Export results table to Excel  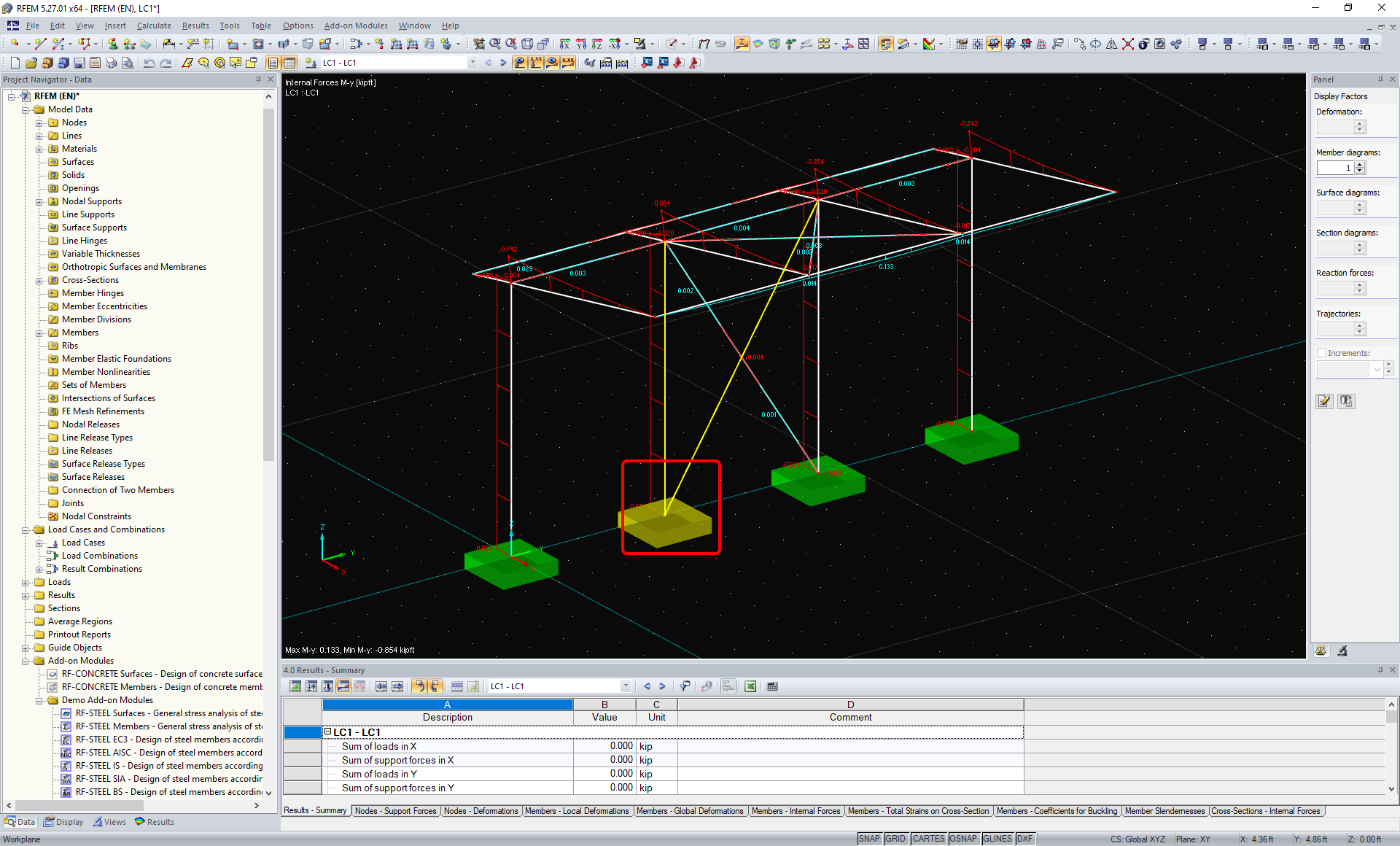click(x=750, y=686)
